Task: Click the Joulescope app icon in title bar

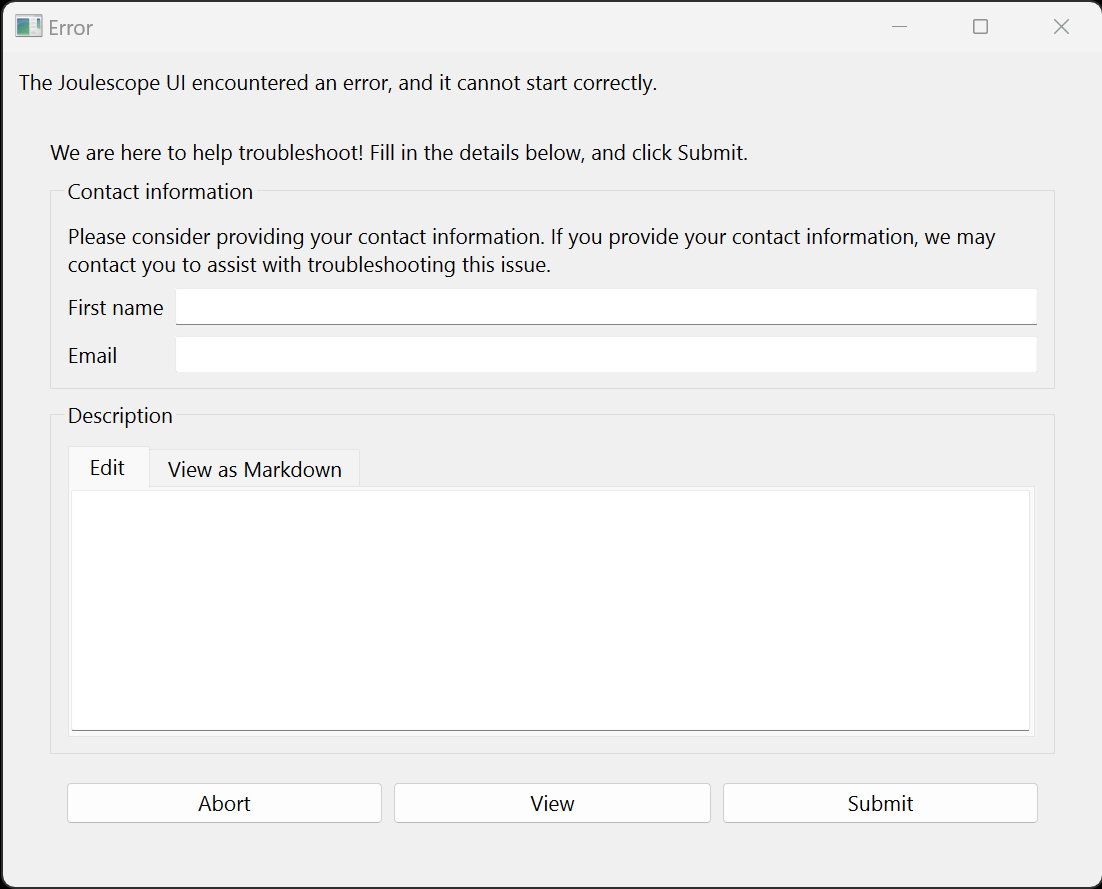Action: (x=29, y=27)
